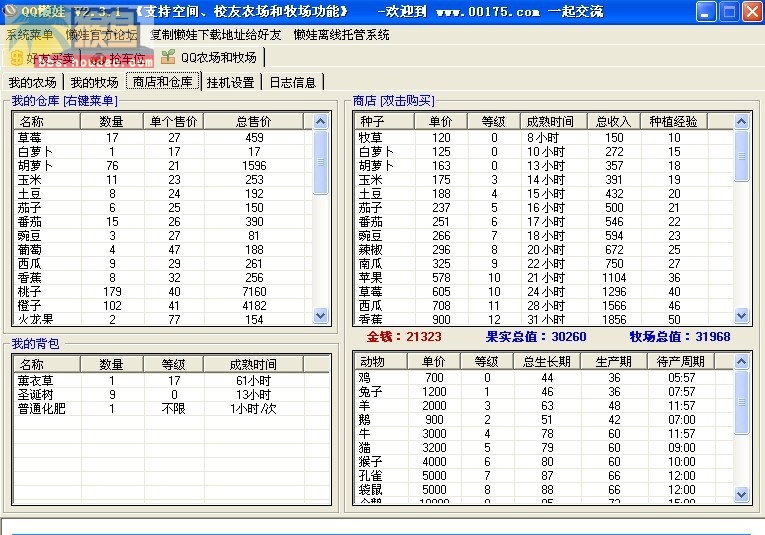Sort warehouse by 名称 column header

pyautogui.click(x=47, y=121)
